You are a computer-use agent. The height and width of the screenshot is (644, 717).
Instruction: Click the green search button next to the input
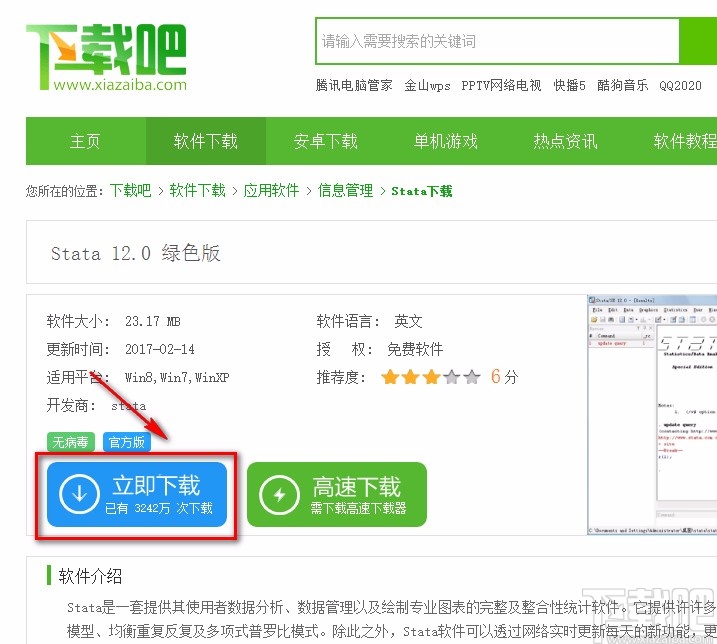(698, 41)
